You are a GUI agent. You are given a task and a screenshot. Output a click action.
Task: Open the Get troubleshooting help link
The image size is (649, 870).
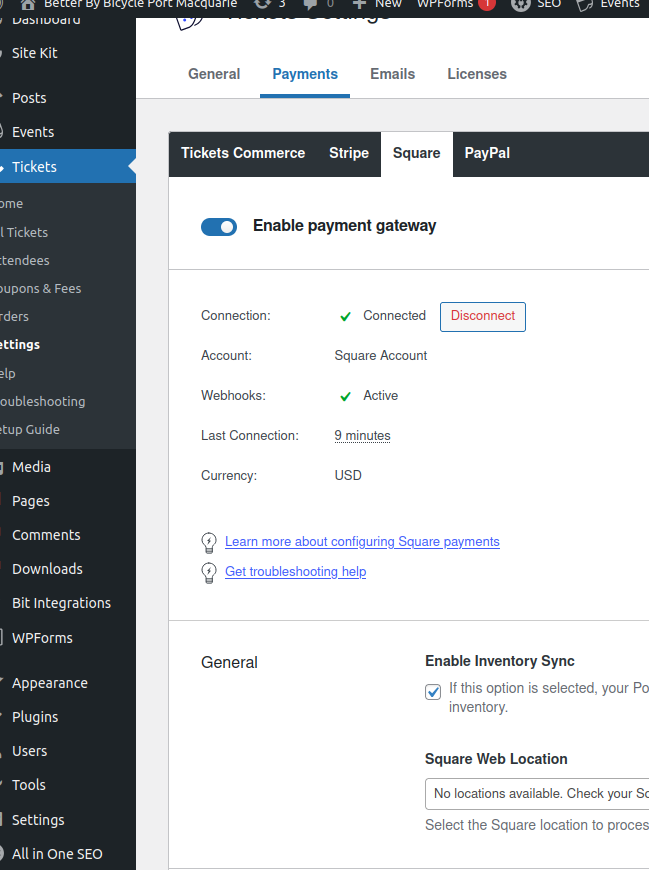tap(295, 572)
